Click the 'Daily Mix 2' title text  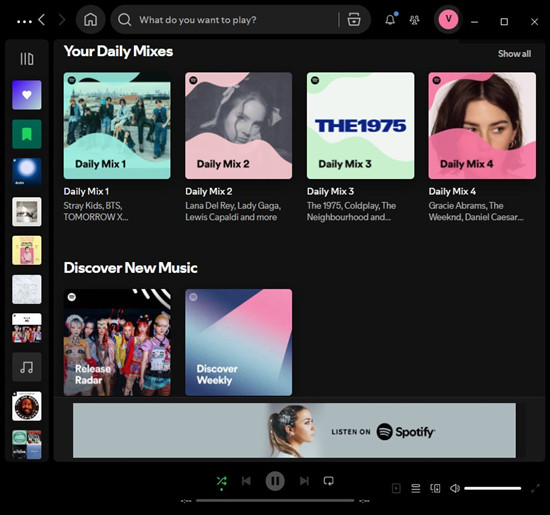pyautogui.click(x=209, y=192)
